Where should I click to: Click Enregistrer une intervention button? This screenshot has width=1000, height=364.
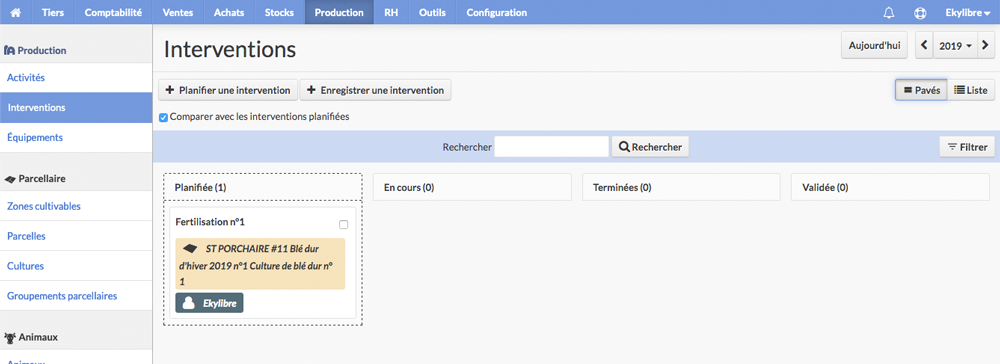pyautogui.click(x=376, y=90)
